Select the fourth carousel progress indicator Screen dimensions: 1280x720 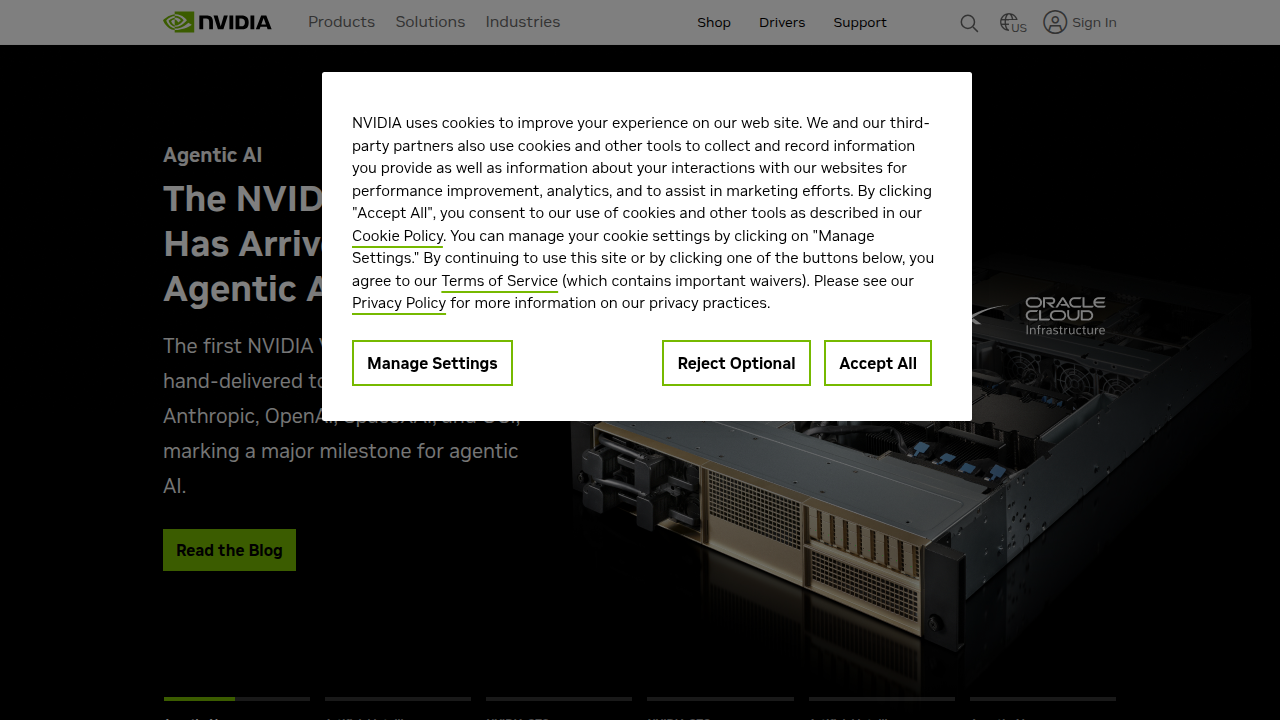click(720, 699)
